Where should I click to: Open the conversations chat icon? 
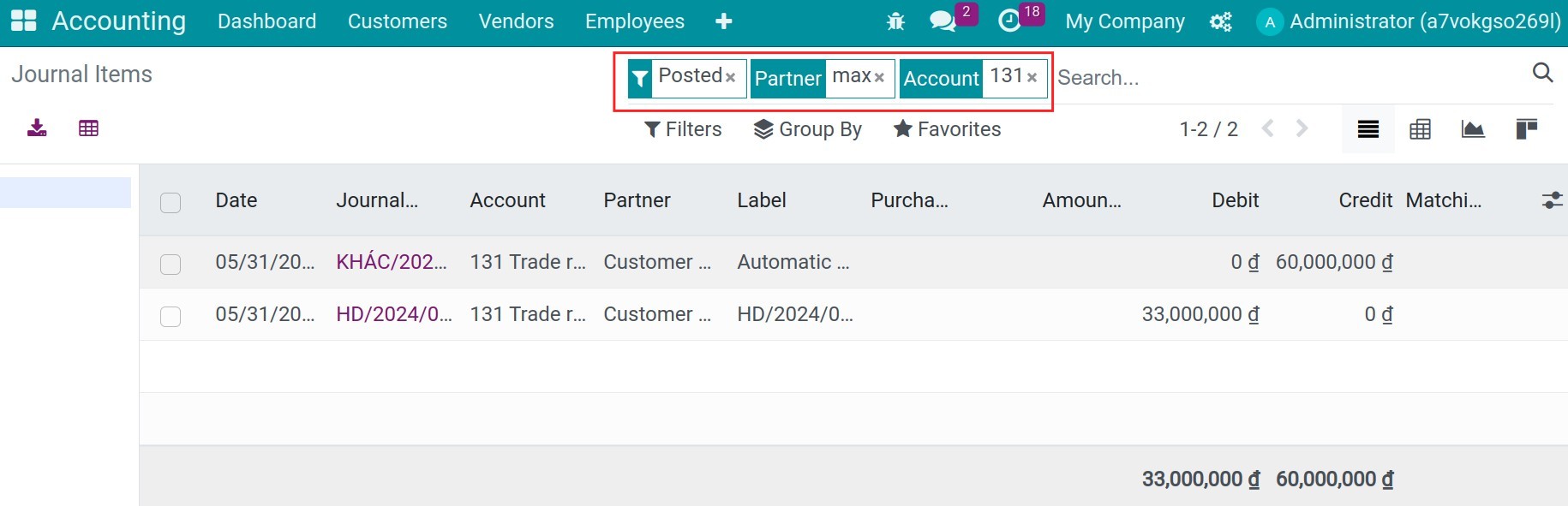(x=943, y=21)
